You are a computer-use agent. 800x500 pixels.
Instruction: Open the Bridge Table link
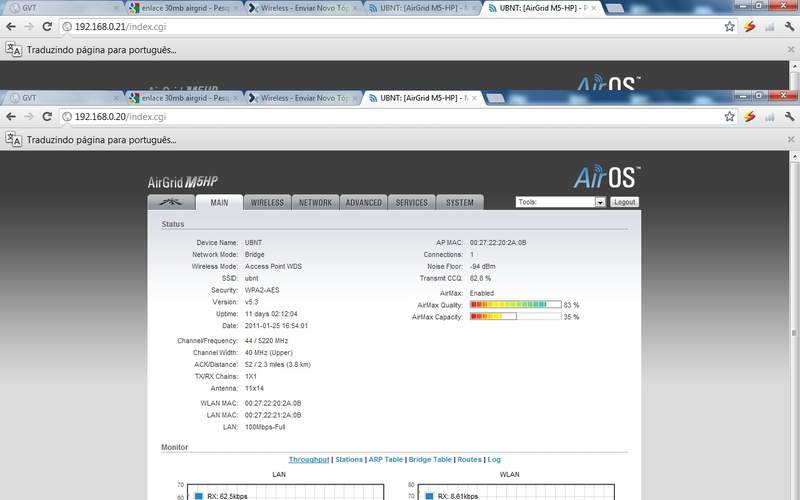point(430,460)
